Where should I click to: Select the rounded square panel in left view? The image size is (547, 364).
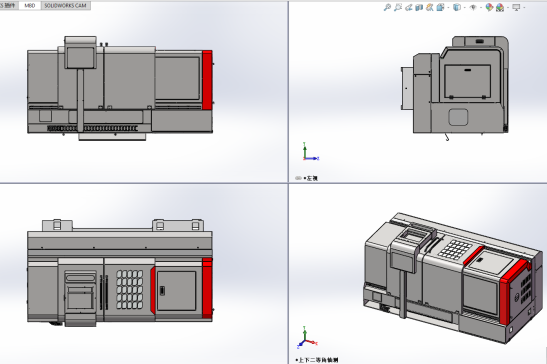pyautogui.click(x=458, y=117)
